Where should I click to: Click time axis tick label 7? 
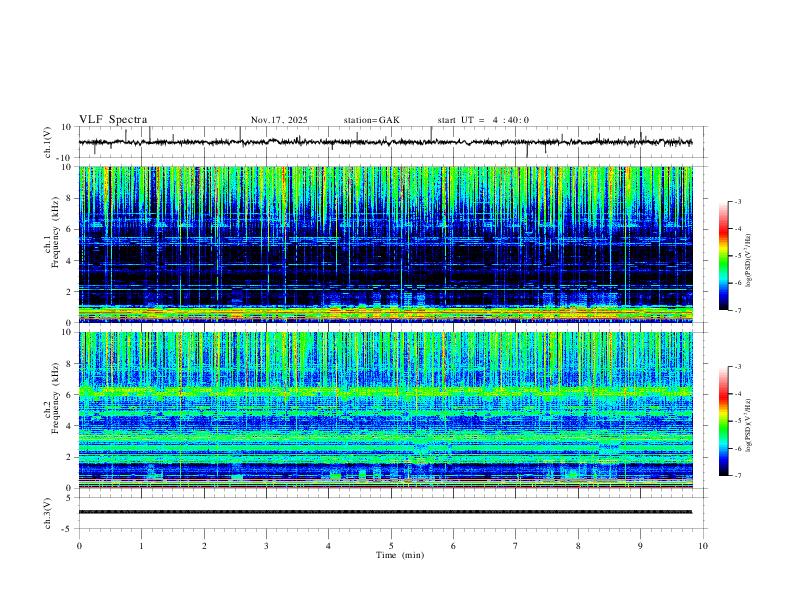516,546
